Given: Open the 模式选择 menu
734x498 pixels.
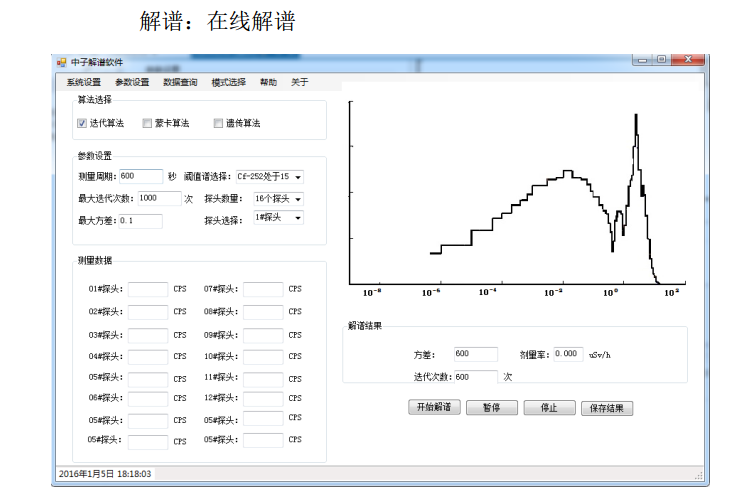Looking at the screenshot, I should (228, 82).
